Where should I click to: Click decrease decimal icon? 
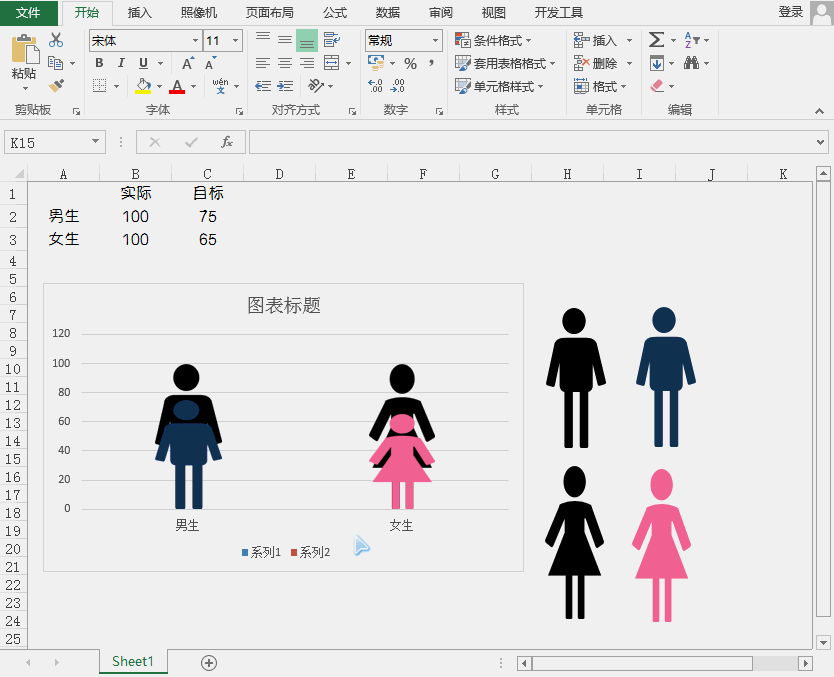[397, 86]
